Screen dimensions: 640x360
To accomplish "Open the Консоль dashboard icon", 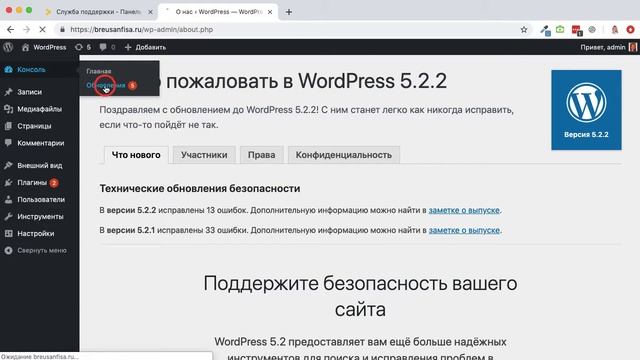I will [x=9, y=69].
